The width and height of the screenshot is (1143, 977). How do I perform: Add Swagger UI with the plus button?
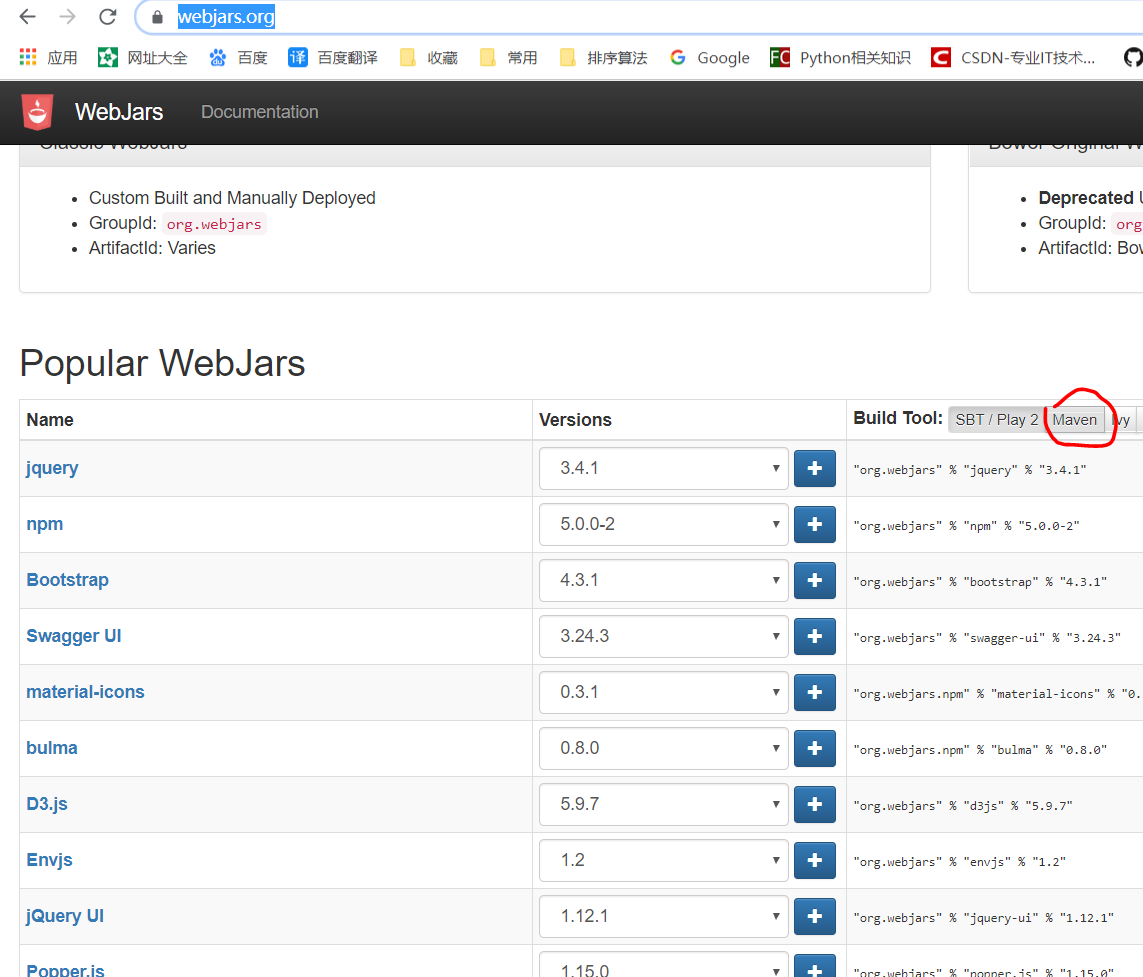pyautogui.click(x=815, y=637)
